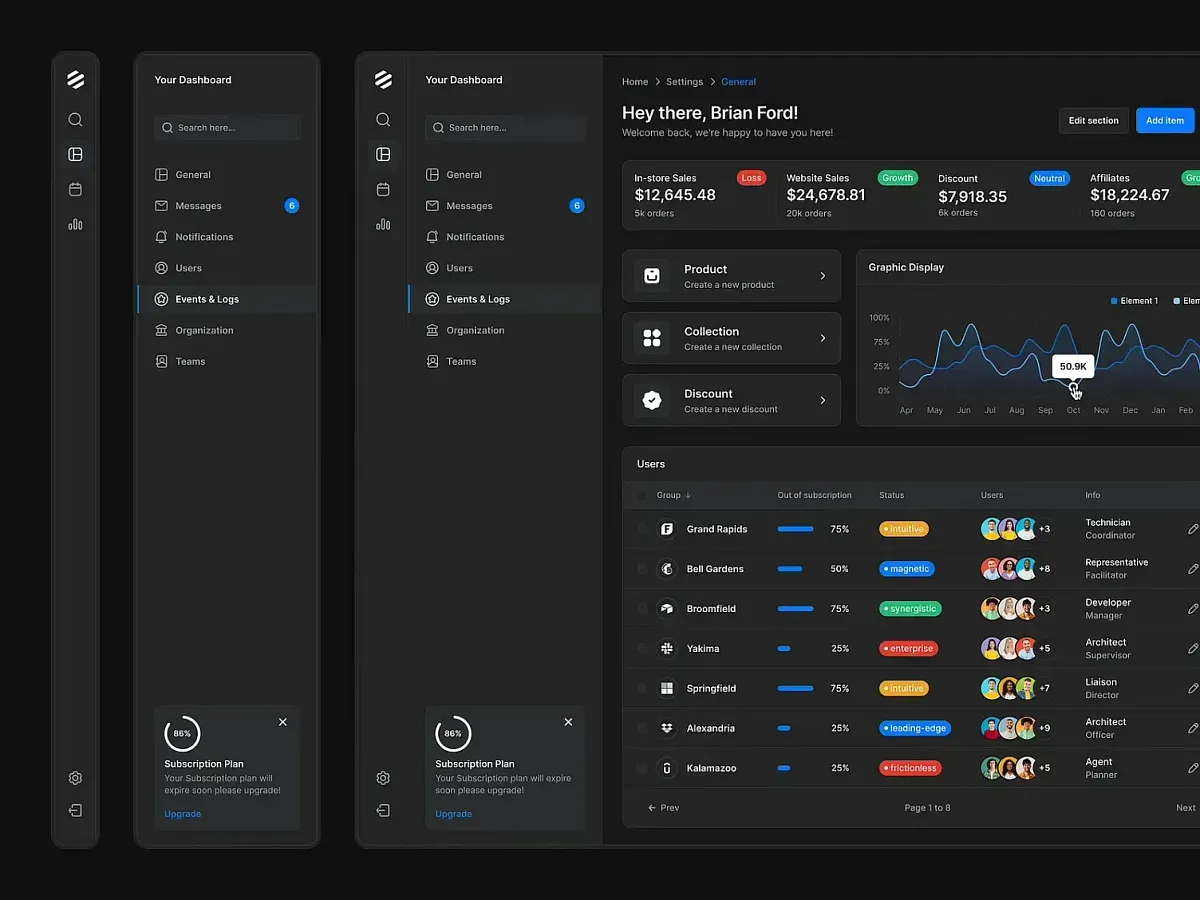Sort by the Group column arrow
The height and width of the screenshot is (900, 1200).
click(688, 496)
